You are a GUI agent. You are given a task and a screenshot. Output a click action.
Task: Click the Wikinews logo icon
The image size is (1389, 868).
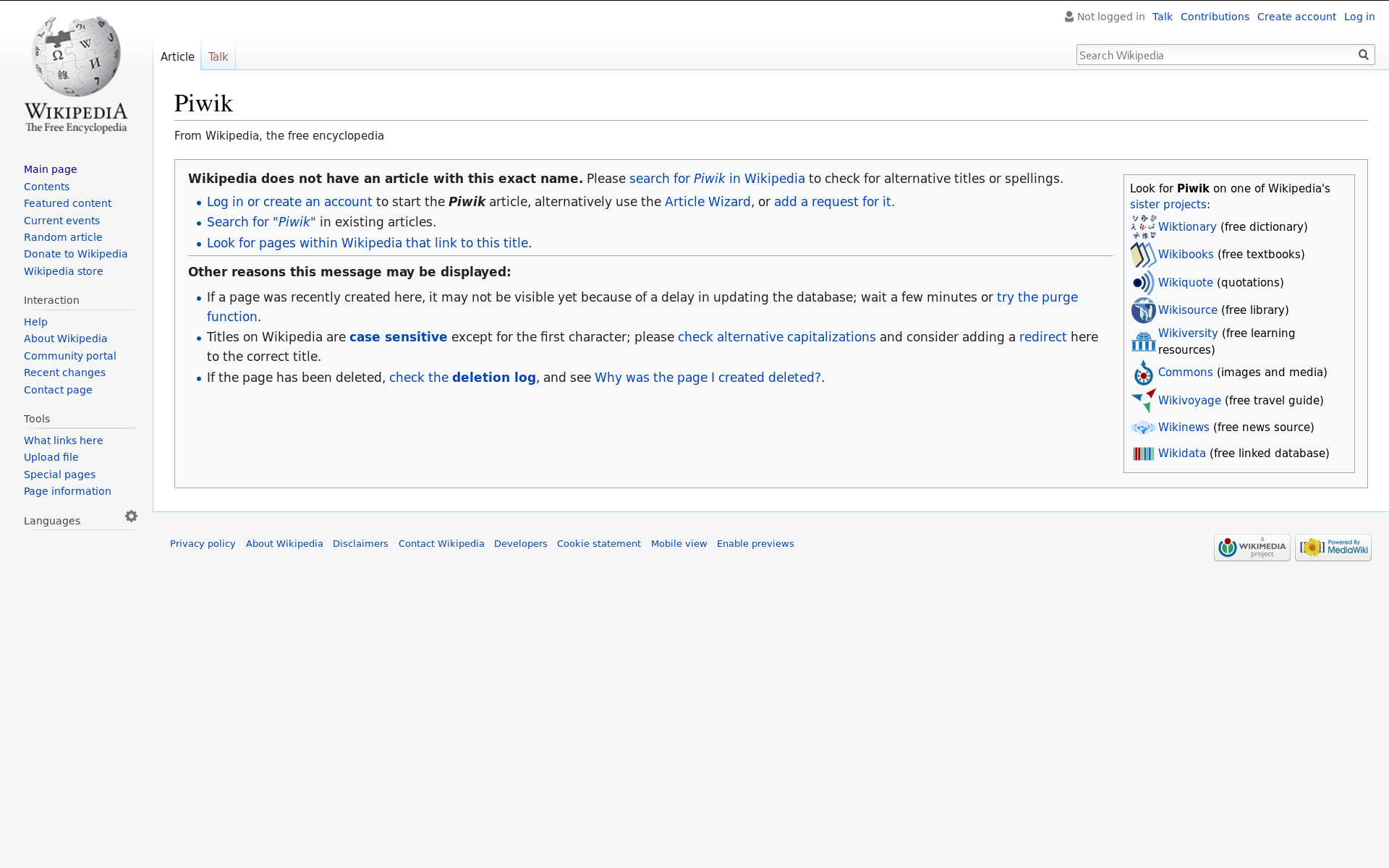[1143, 427]
